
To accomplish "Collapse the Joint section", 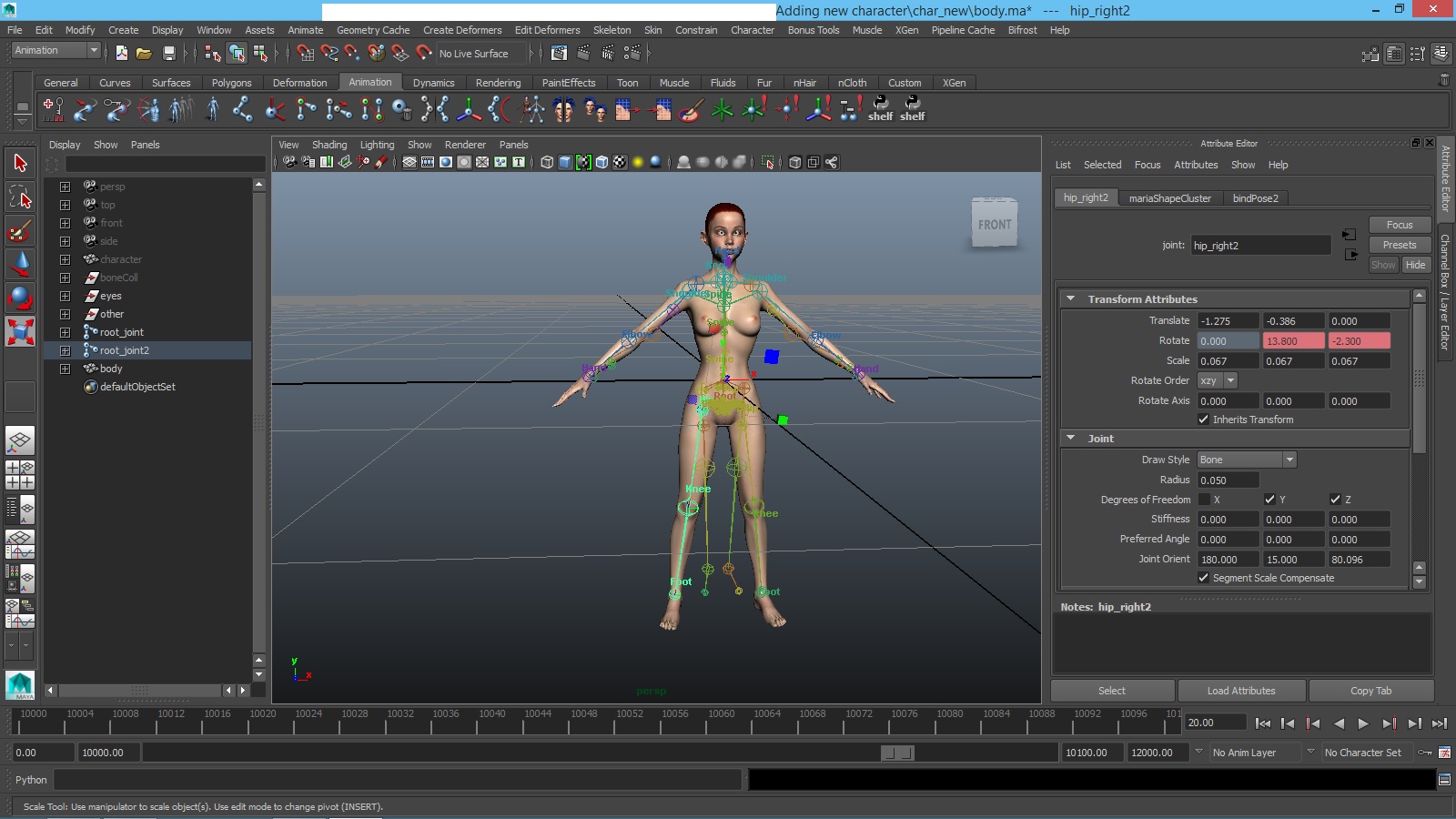I will 1071,438.
